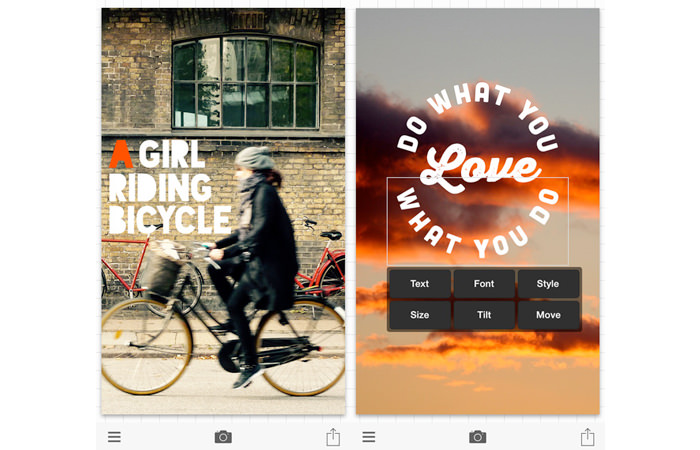The height and width of the screenshot is (450, 700).
Task: Tap the share icon on the left screen
Action: click(333, 437)
